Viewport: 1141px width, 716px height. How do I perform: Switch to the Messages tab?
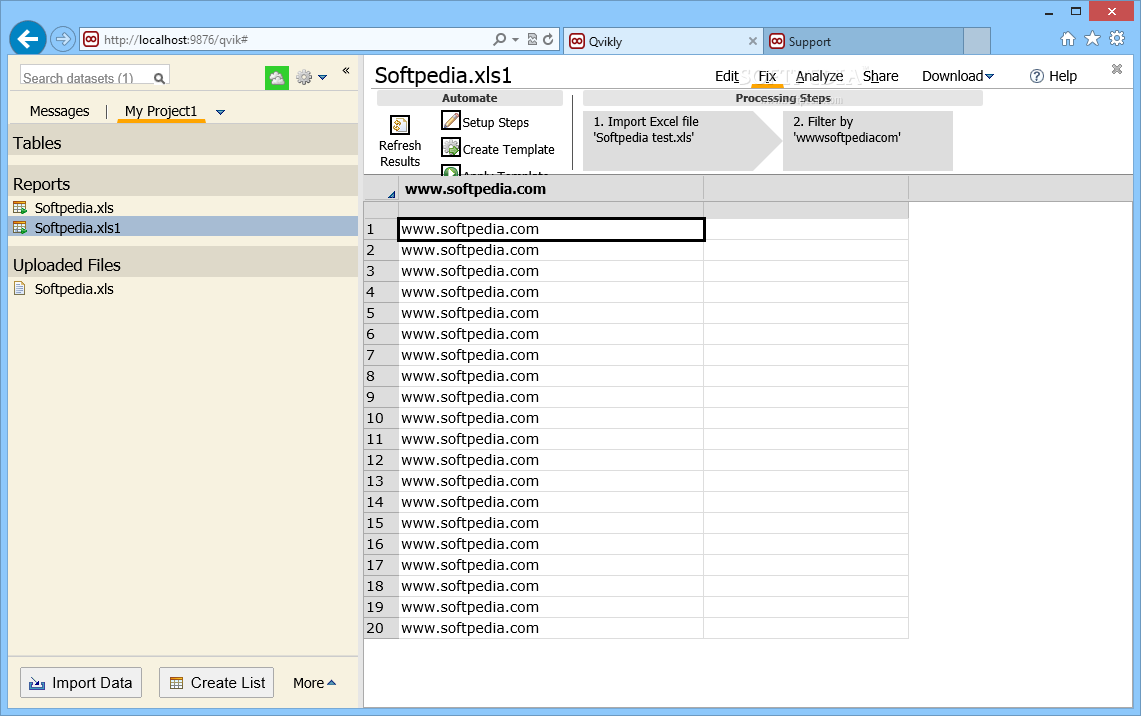pyautogui.click(x=60, y=111)
